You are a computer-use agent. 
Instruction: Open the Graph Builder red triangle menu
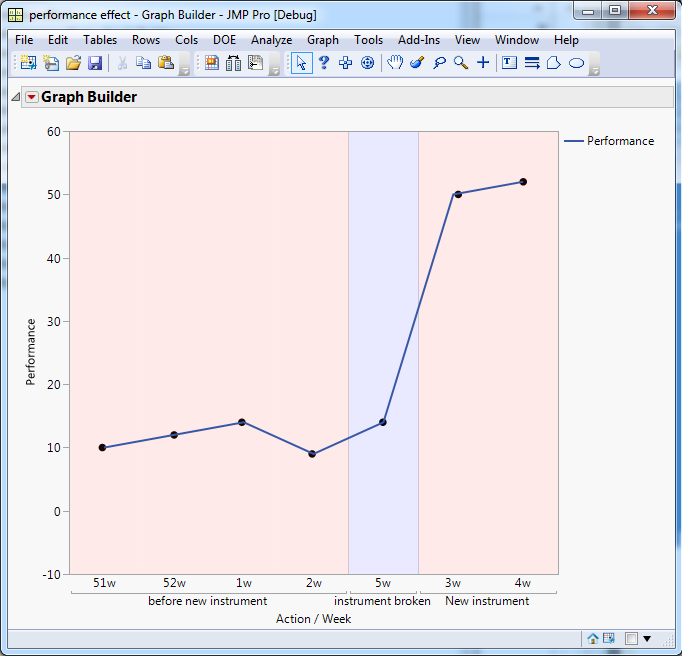(32, 97)
